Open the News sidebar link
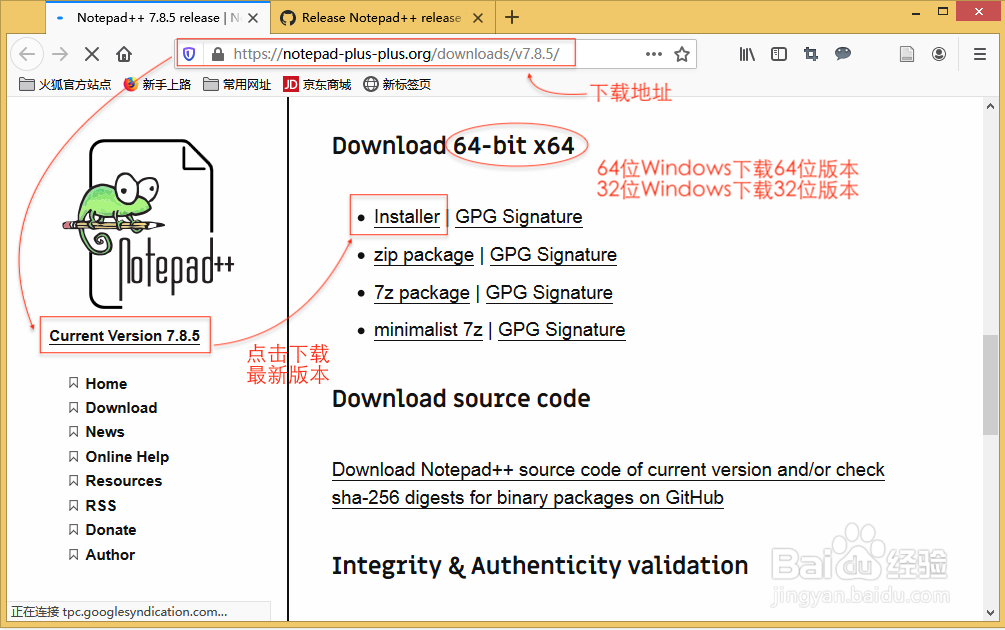The width and height of the screenshot is (1005, 630). coord(105,432)
